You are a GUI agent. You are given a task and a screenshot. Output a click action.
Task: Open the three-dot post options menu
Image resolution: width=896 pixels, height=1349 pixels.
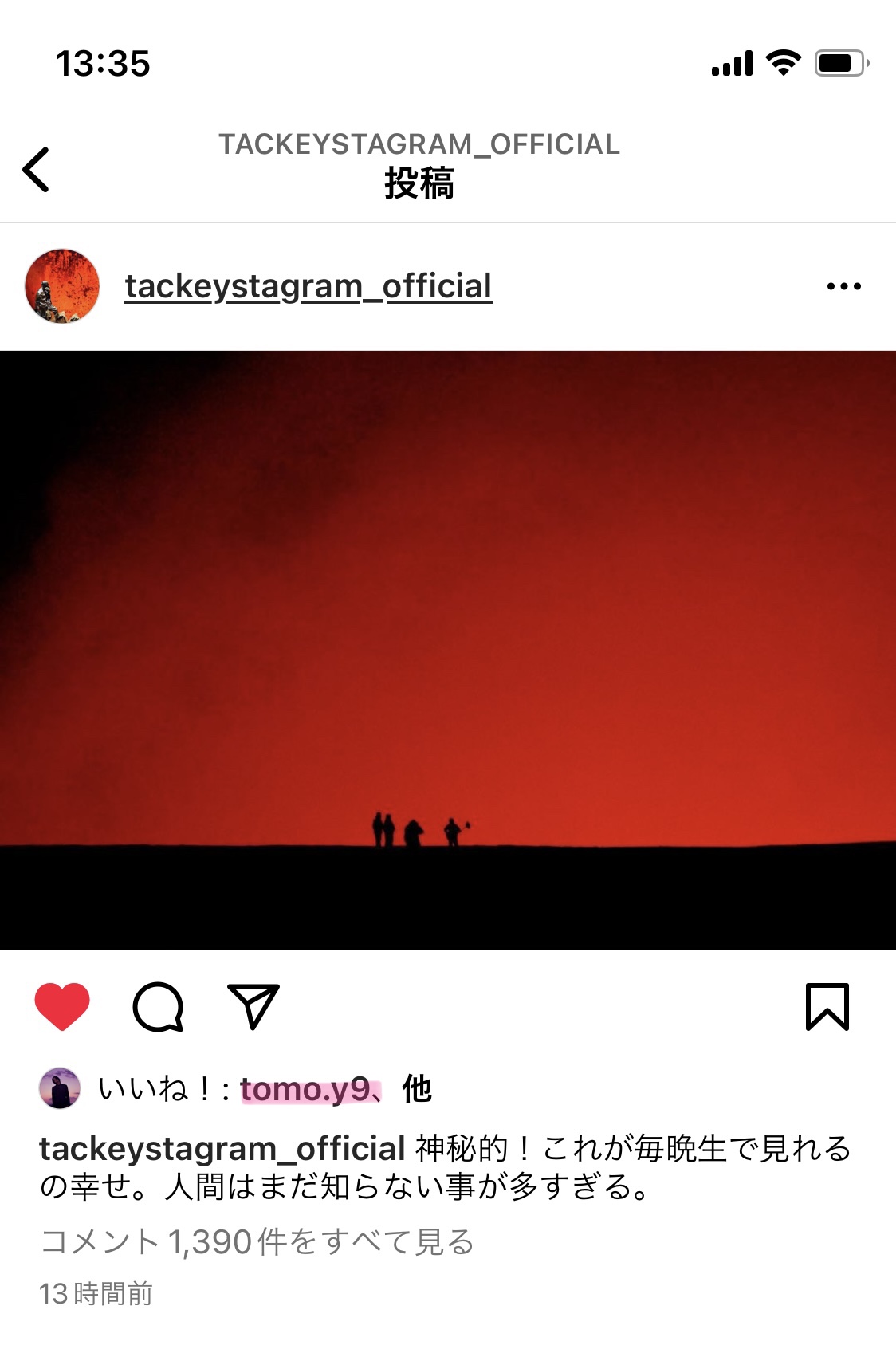pos(844,286)
